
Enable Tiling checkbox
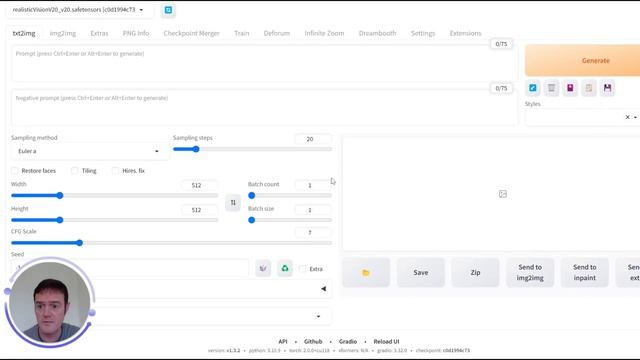pos(75,171)
